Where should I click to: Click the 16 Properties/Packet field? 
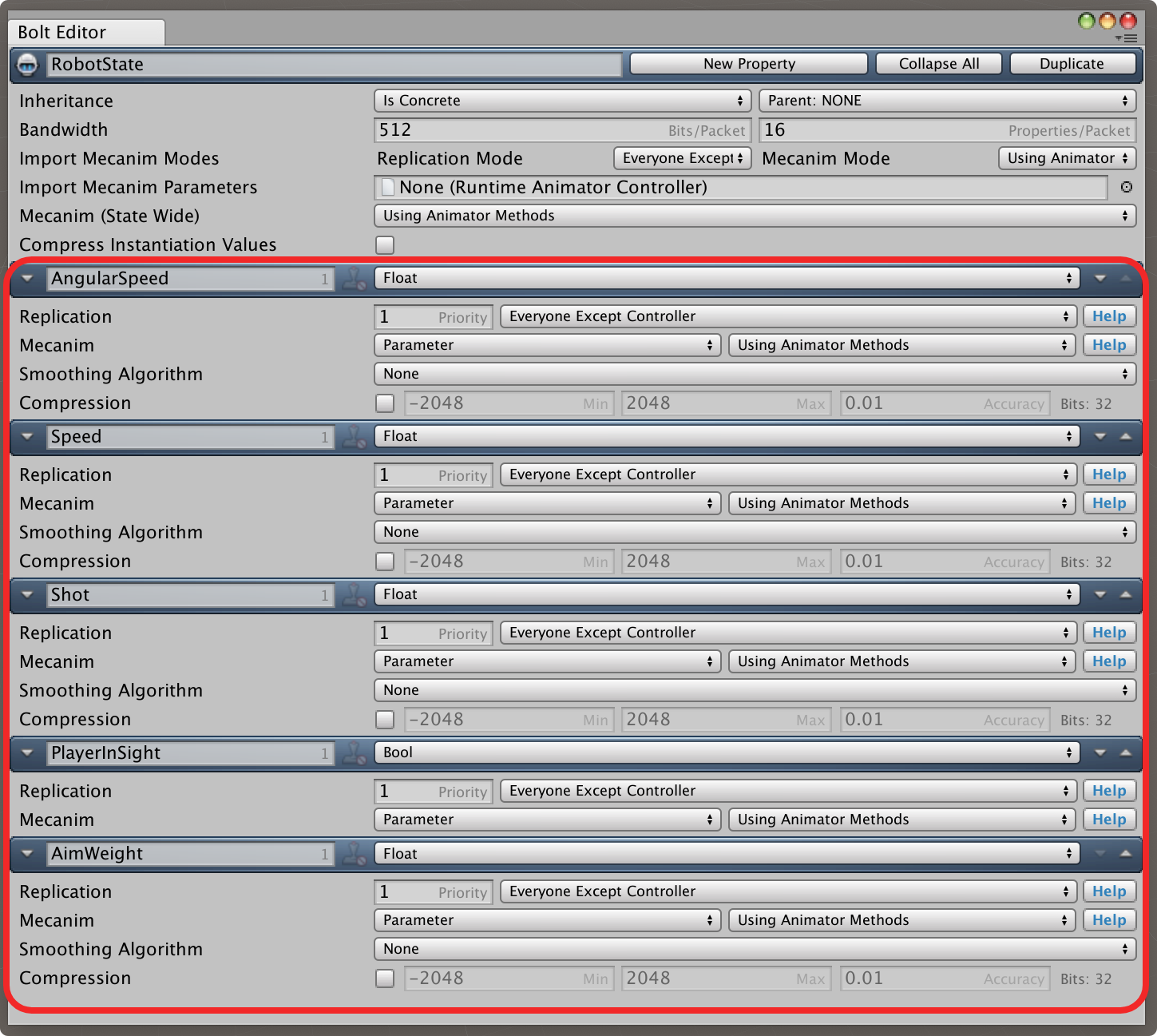click(947, 130)
